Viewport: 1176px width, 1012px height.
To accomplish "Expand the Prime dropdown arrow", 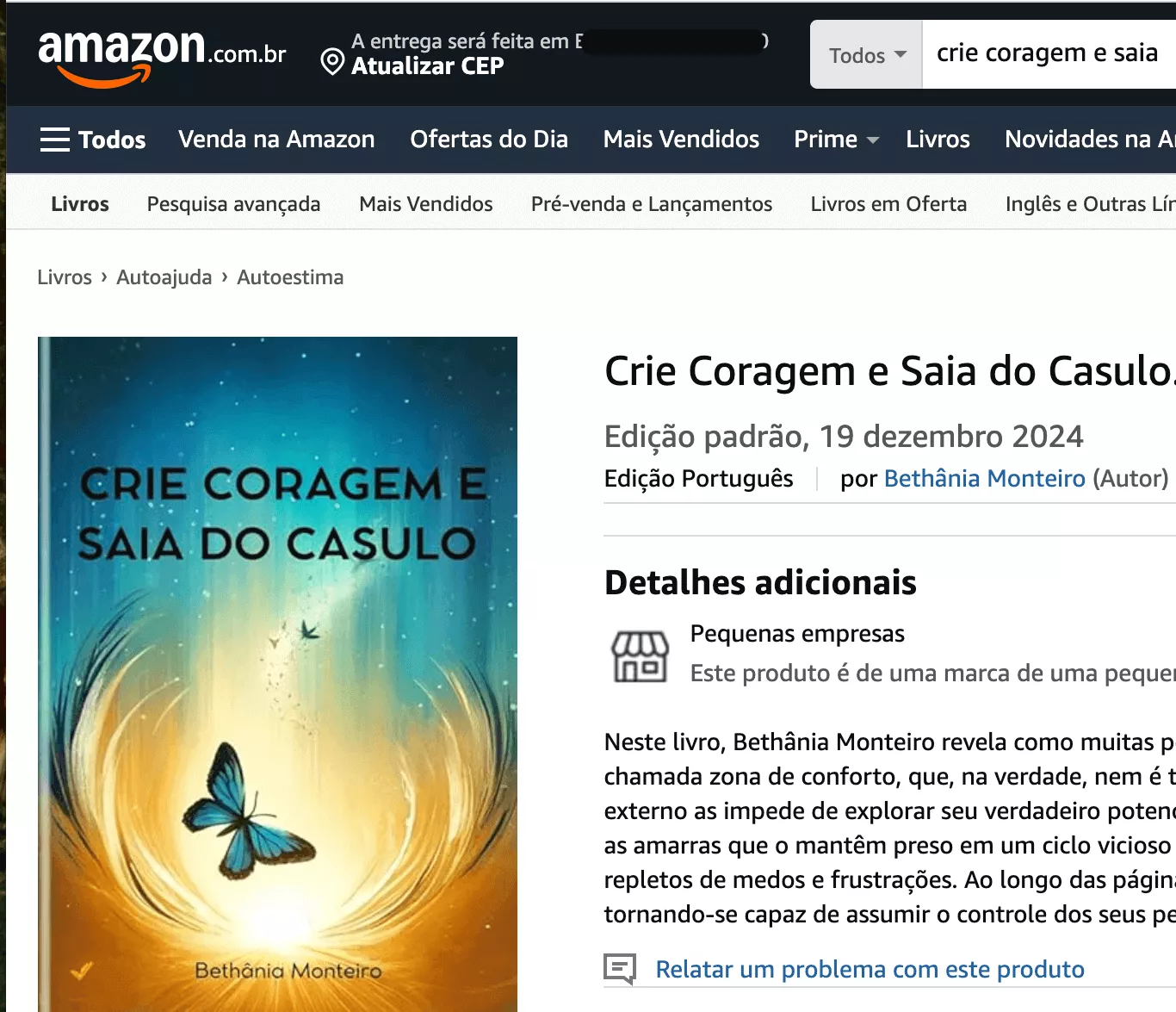I will [x=873, y=140].
